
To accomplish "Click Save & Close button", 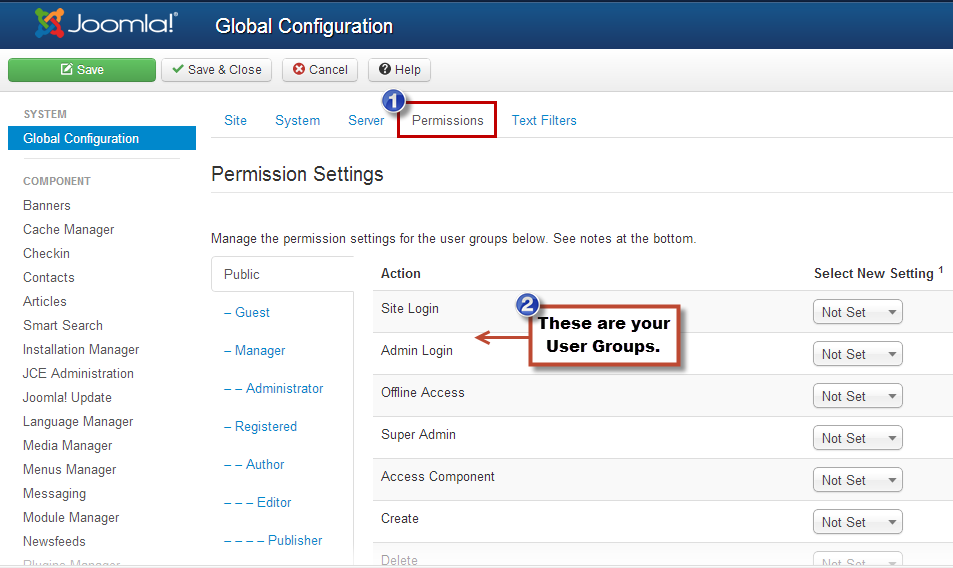I will pyautogui.click(x=216, y=70).
